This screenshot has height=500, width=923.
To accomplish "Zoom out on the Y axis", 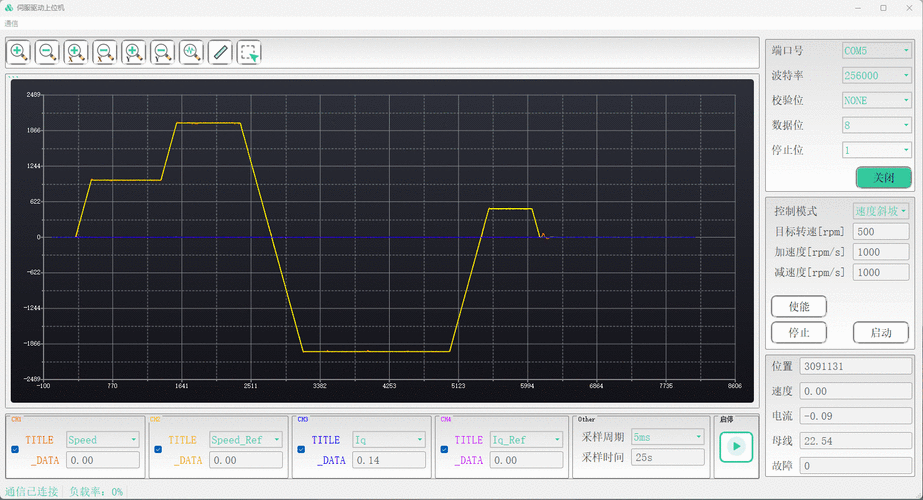I will pos(163,52).
